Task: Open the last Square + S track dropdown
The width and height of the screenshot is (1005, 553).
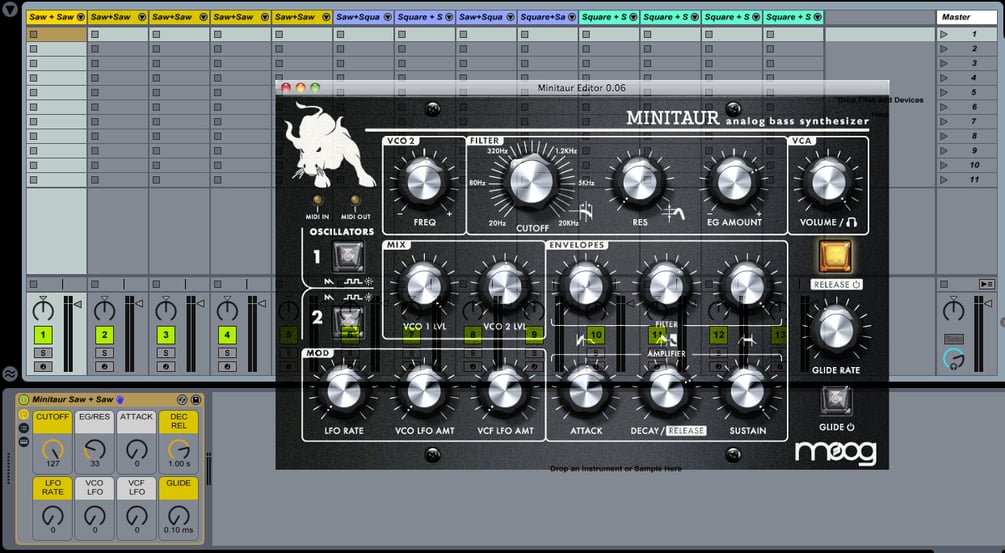Action: (x=818, y=17)
